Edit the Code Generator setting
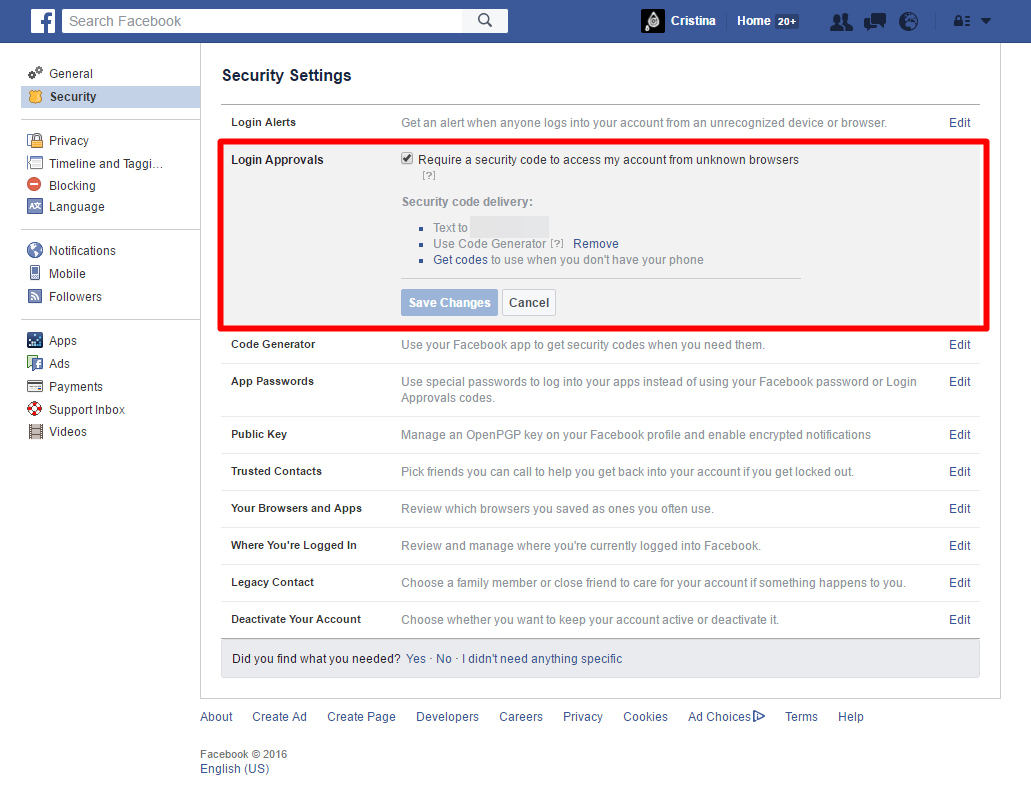Viewport: 1031px width, 800px height. click(959, 344)
